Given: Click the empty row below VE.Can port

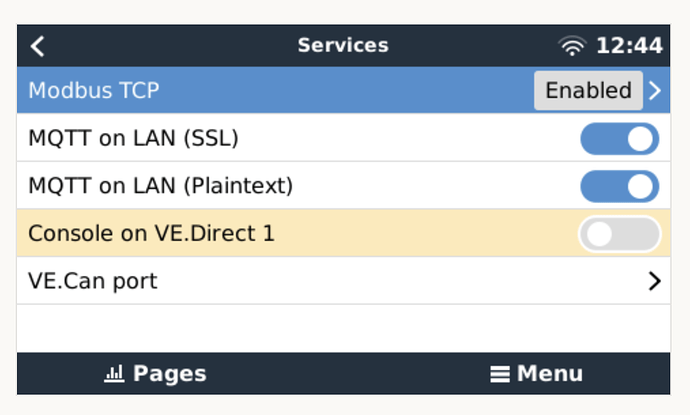Looking at the screenshot, I should point(343,328).
